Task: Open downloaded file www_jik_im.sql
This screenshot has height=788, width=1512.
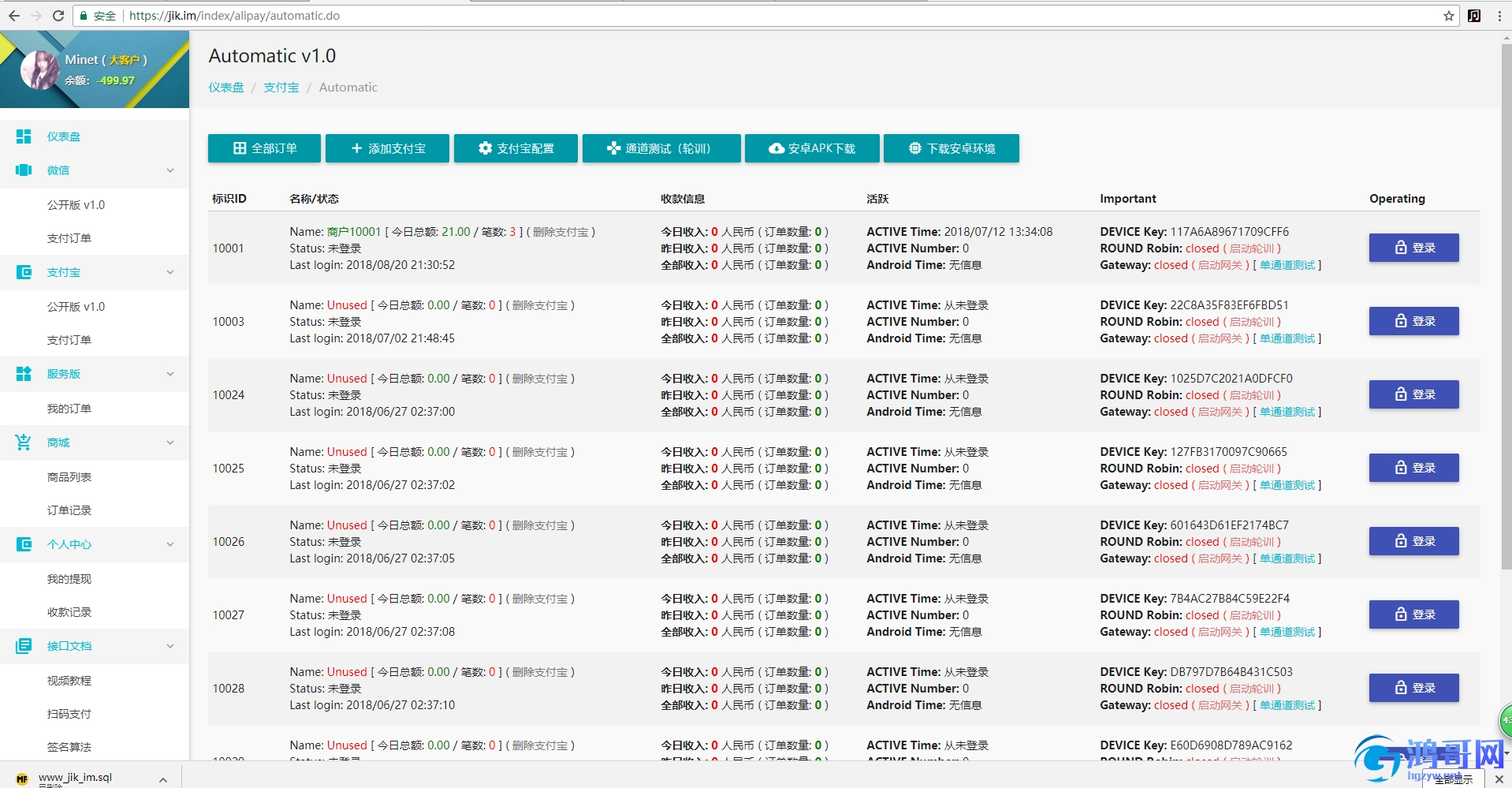Action: [x=75, y=778]
